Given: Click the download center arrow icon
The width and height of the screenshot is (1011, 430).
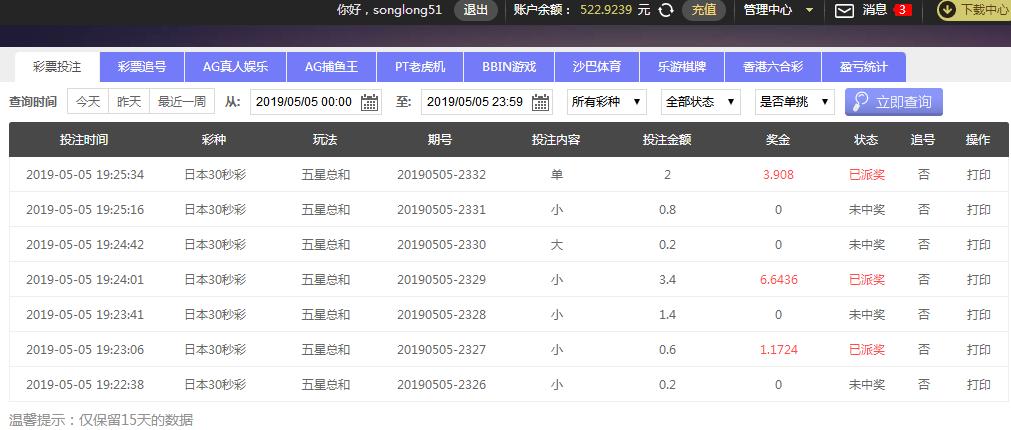Looking at the screenshot, I should (x=947, y=10).
